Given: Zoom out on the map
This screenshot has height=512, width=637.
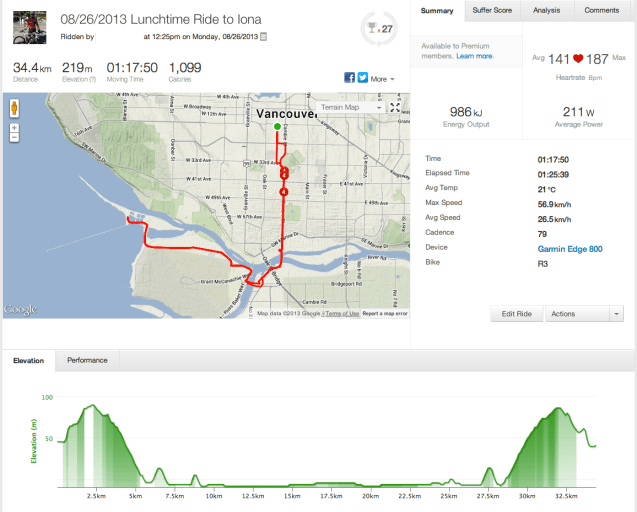Looking at the screenshot, I should [15, 139].
